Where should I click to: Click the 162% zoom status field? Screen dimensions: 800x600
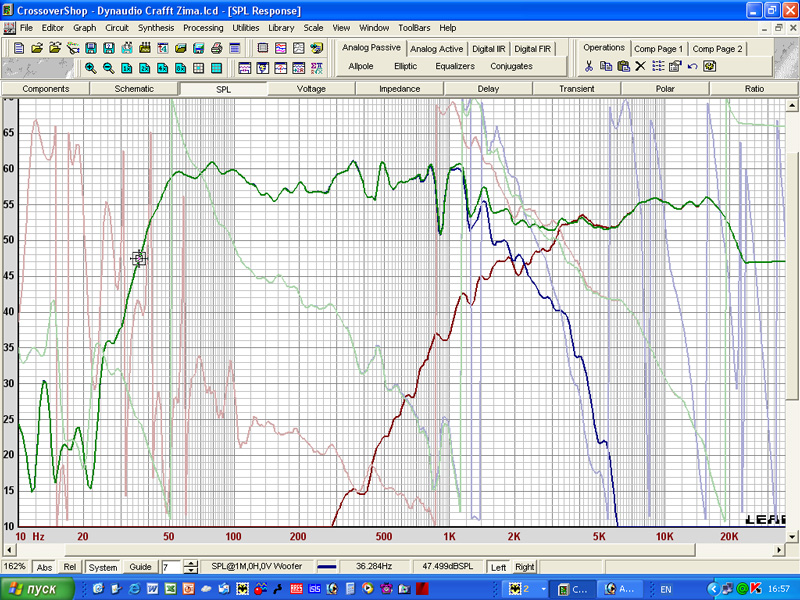click(x=15, y=567)
